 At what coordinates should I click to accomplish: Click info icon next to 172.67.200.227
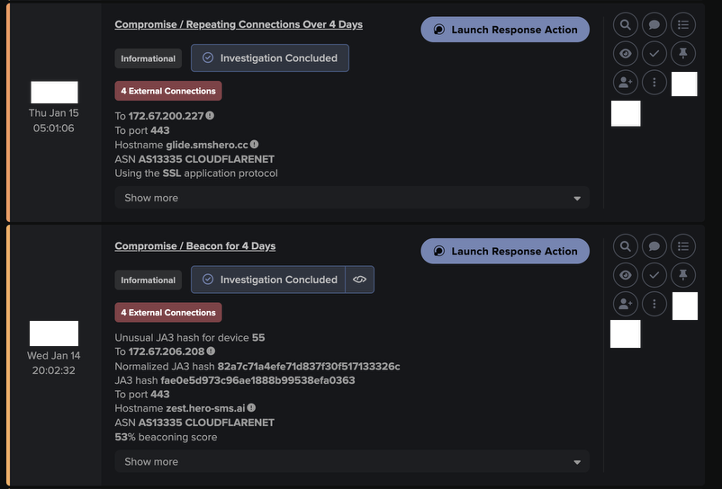click(210, 116)
